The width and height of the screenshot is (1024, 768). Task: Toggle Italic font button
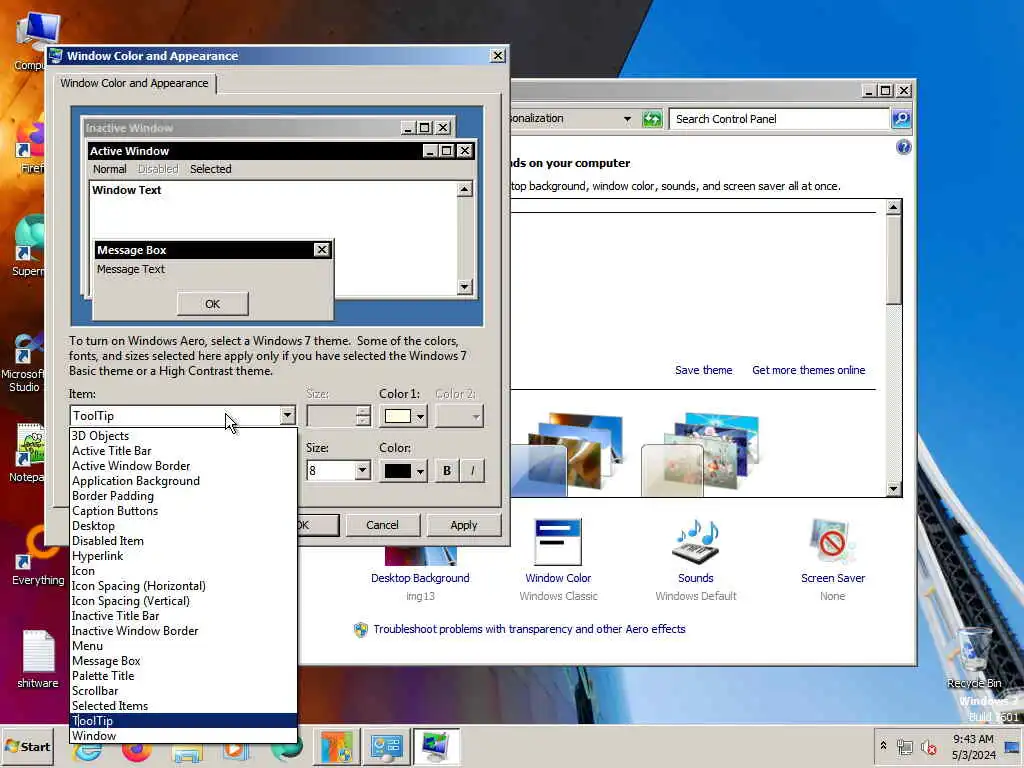[x=472, y=471]
